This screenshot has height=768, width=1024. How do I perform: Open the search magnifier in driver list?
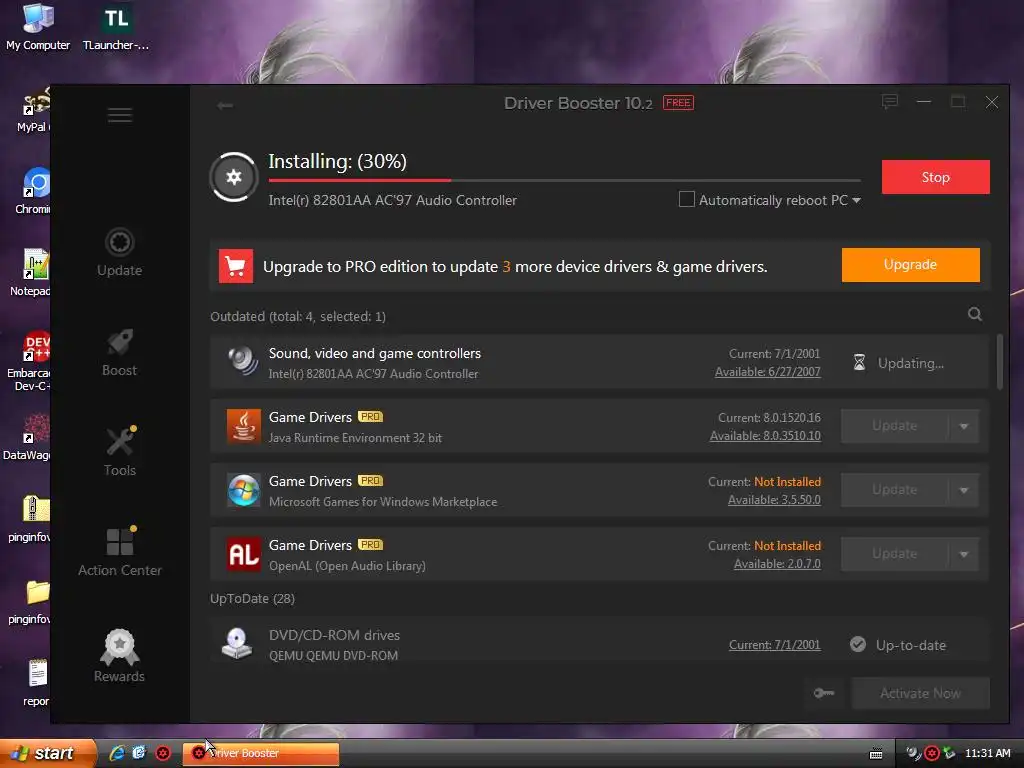click(x=974, y=315)
